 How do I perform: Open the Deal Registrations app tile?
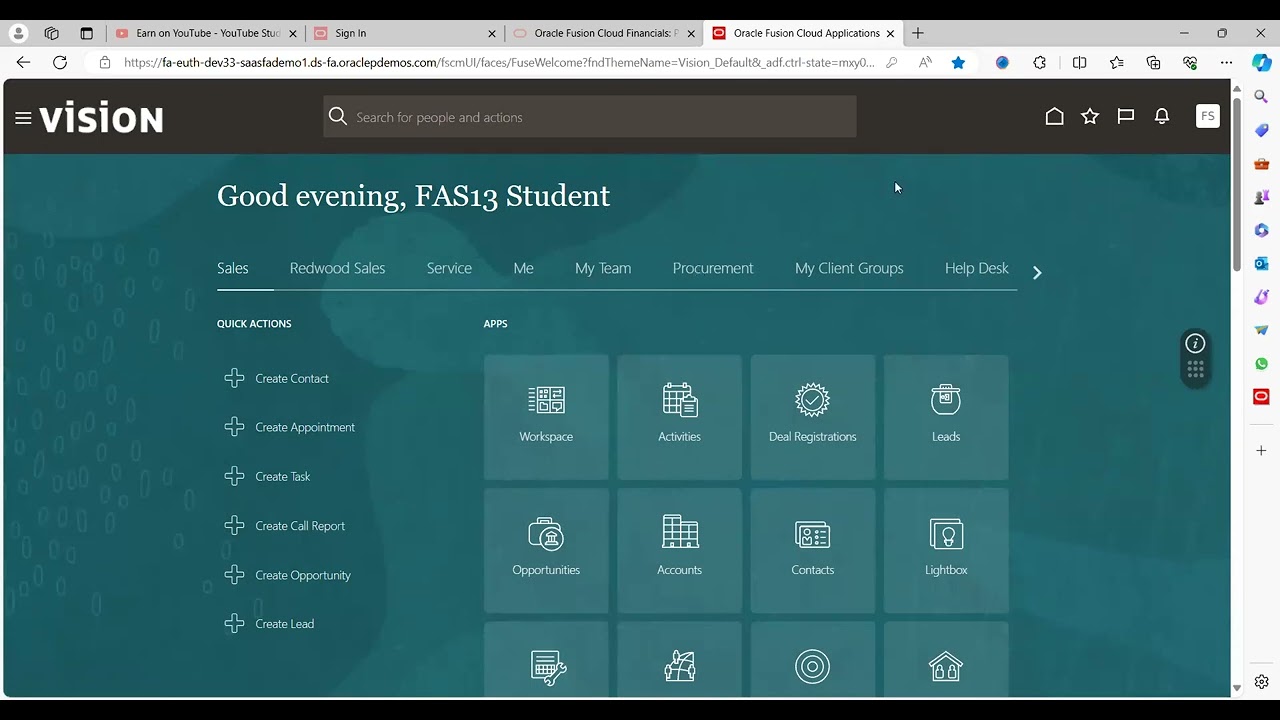pos(812,417)
